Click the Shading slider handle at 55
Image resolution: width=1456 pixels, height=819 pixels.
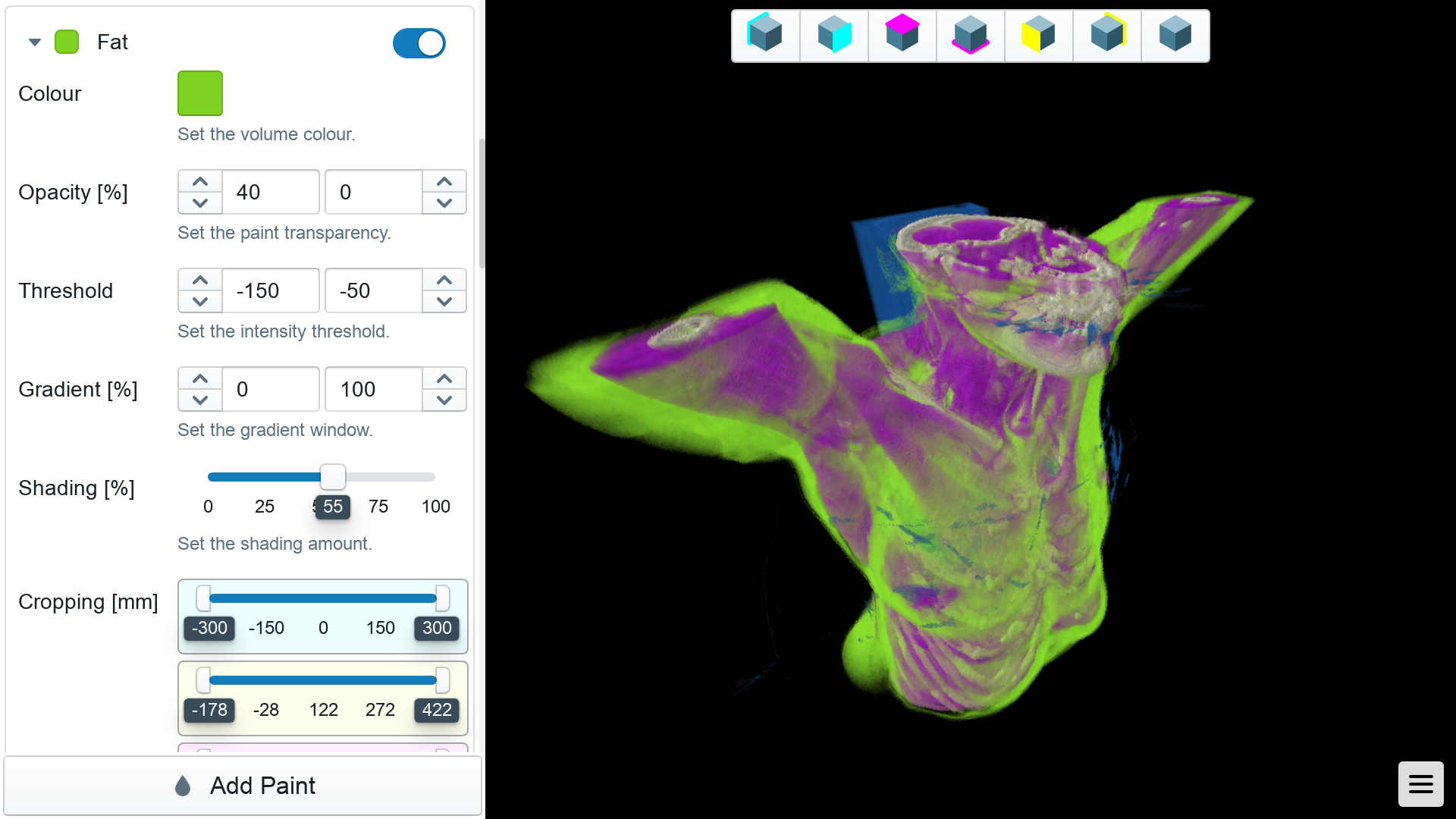pyautogui.click(x=333, y=477)
